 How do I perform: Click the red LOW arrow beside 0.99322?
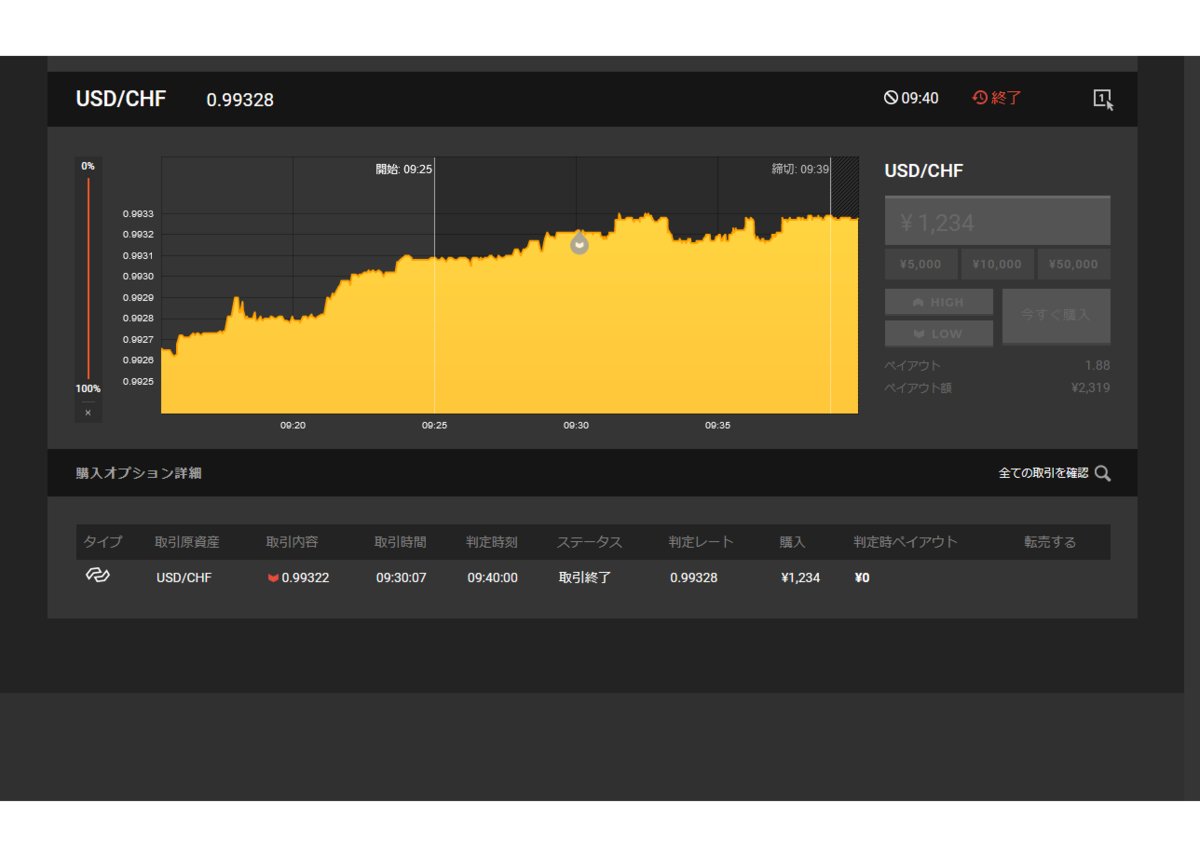(273, 578)
